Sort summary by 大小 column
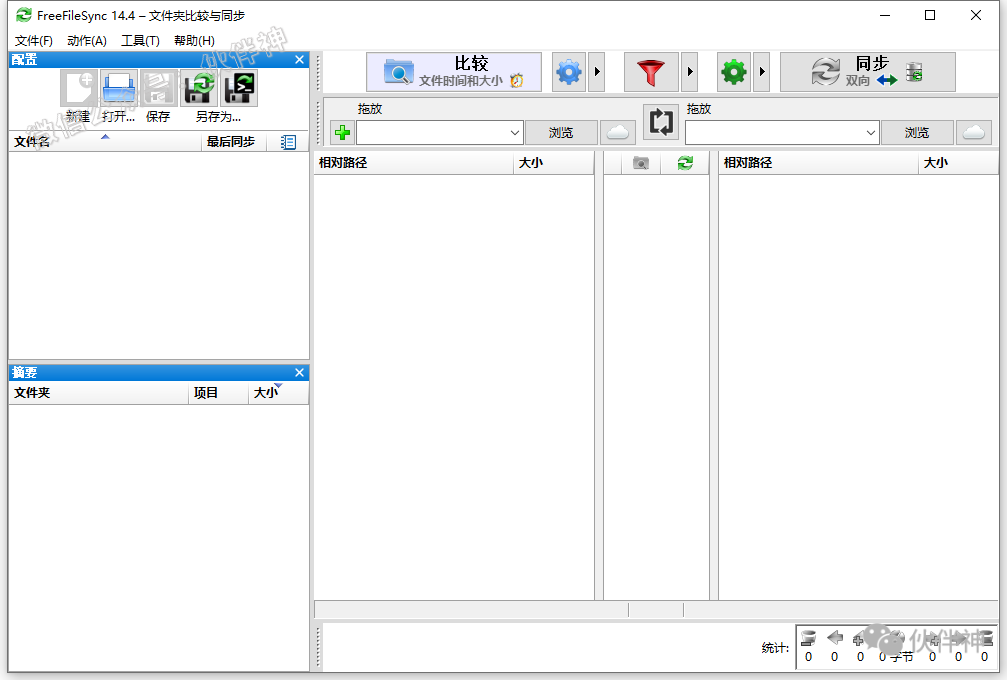The width and height of the screenshot is (1007, 680). [x=278, y=393]
